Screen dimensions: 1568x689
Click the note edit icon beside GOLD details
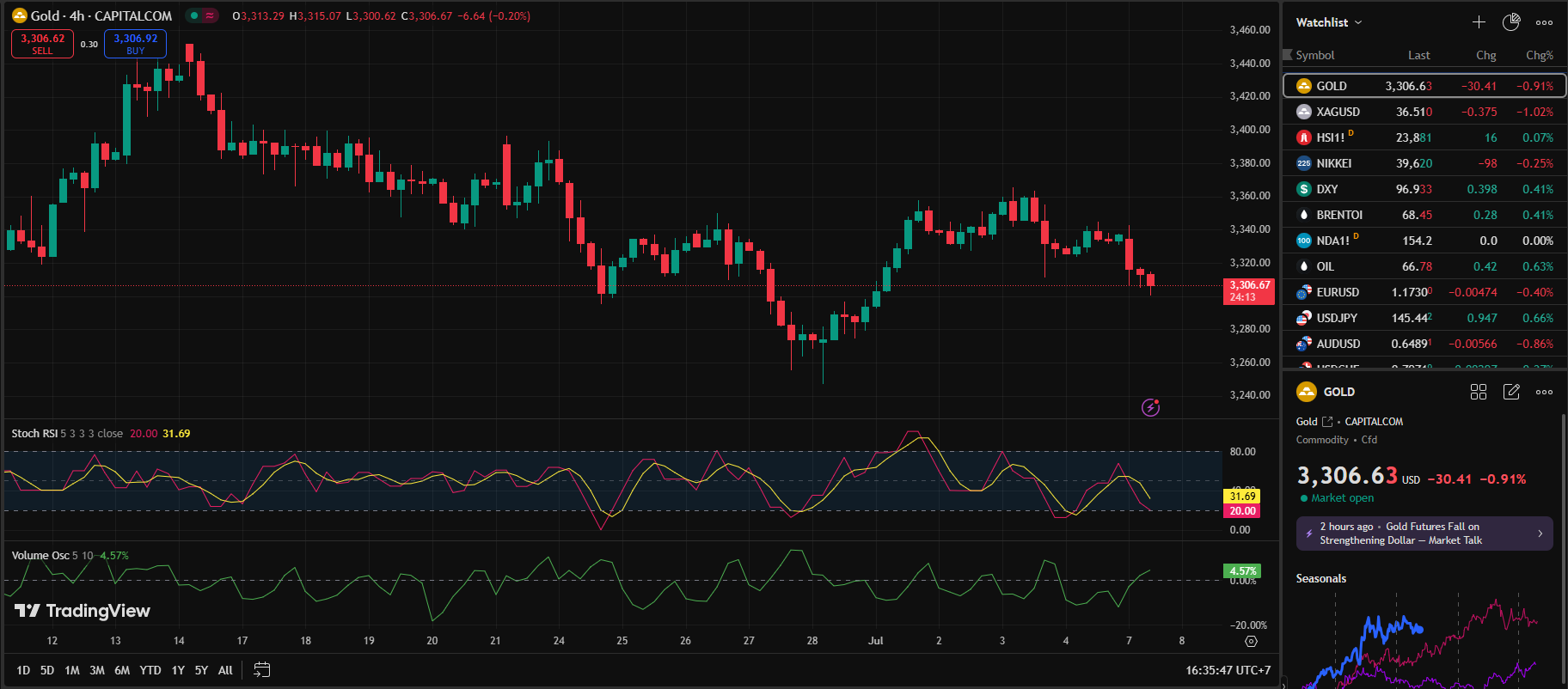pyautogui.click(x=1511, y=392)
